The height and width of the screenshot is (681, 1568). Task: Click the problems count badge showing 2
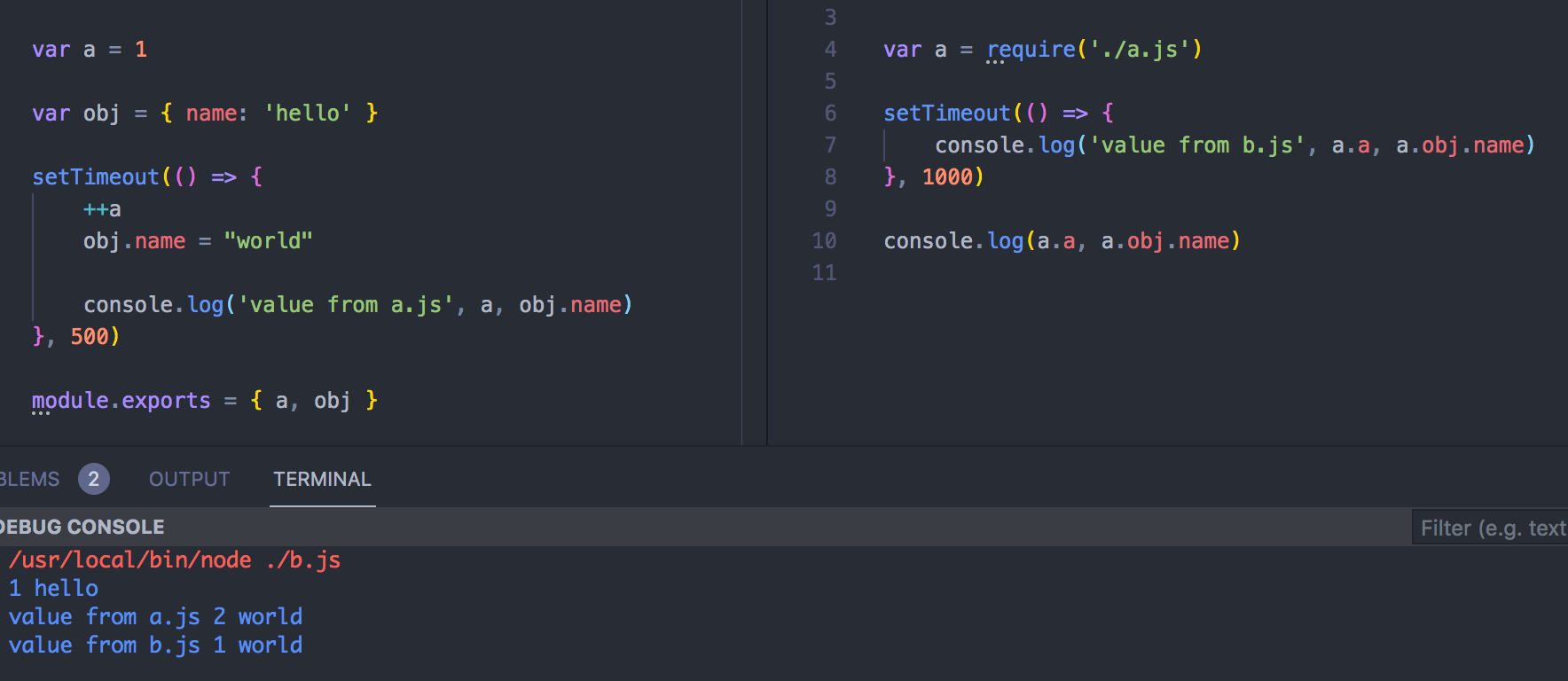tap(94, 479)
